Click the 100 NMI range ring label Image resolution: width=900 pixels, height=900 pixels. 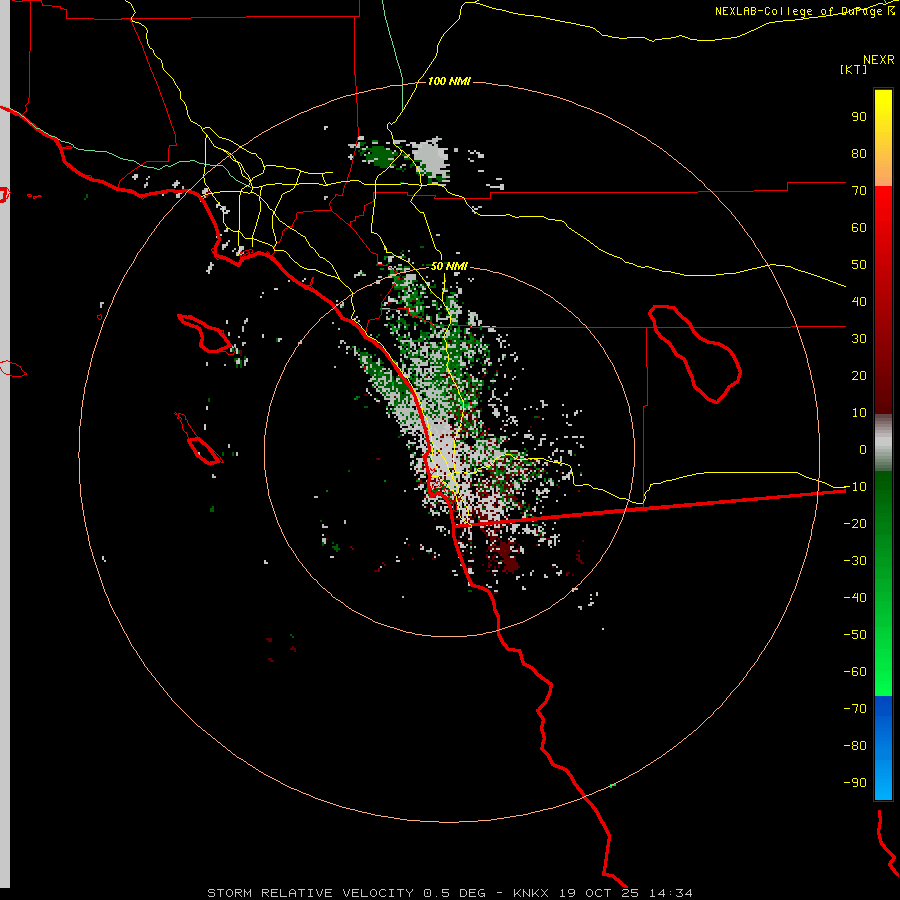449,81
